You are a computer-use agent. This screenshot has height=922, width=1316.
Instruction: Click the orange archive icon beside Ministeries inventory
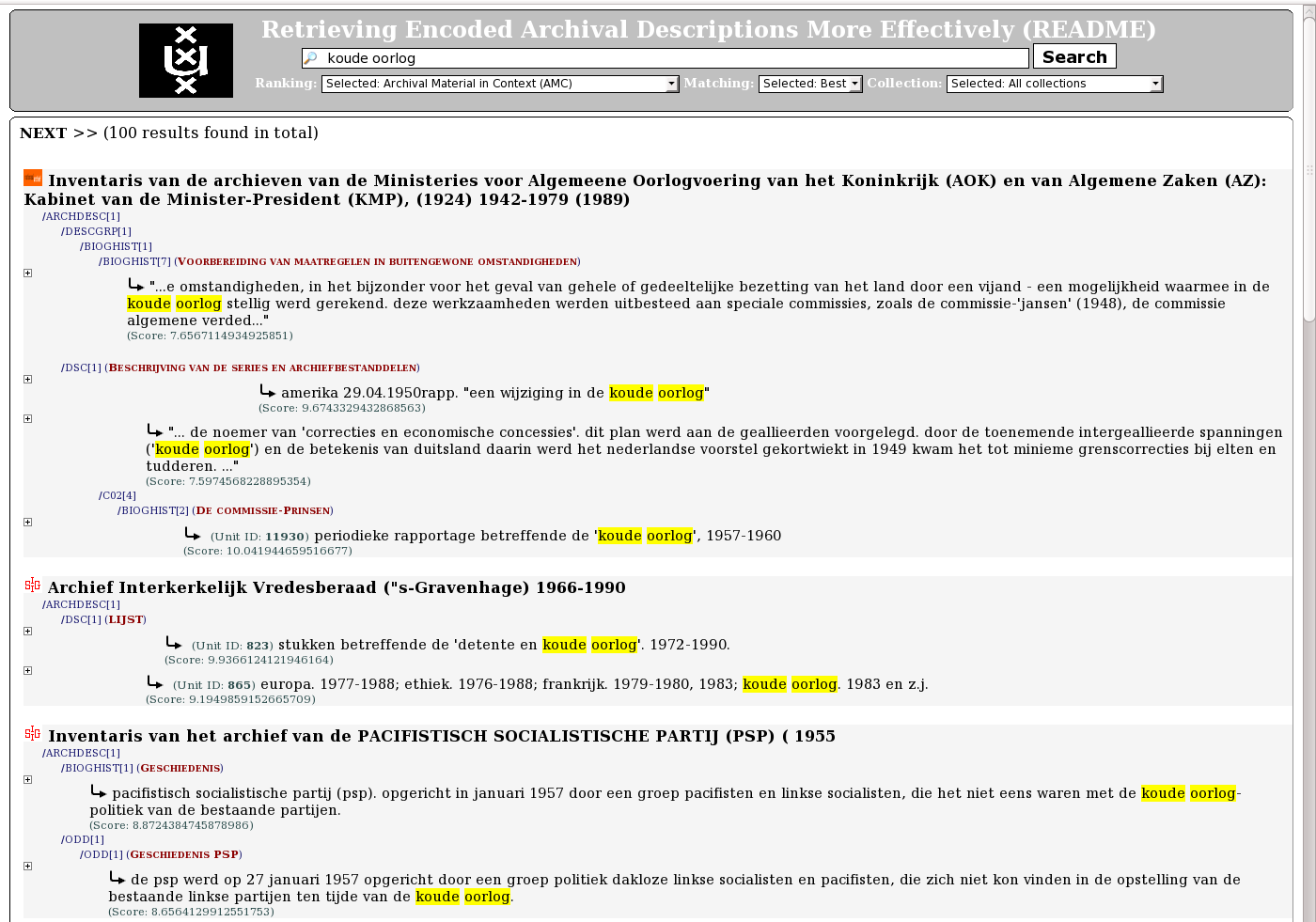(33, 178)
